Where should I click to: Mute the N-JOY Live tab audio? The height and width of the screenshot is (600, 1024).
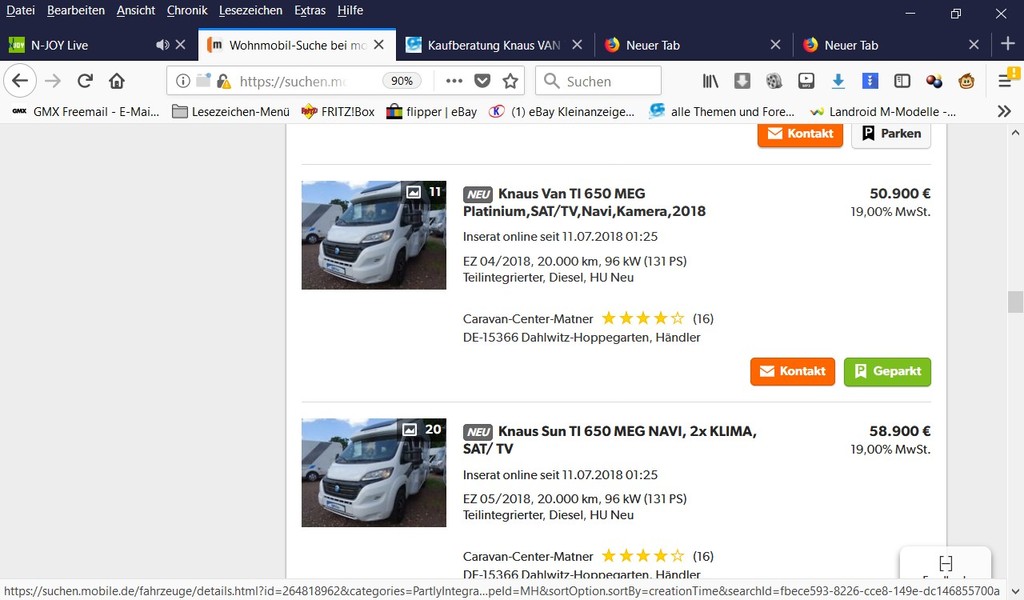[162, 44]
